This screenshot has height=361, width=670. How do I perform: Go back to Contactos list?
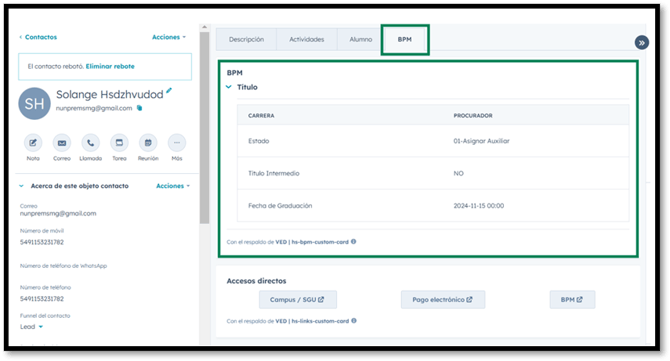pos(38,37)
